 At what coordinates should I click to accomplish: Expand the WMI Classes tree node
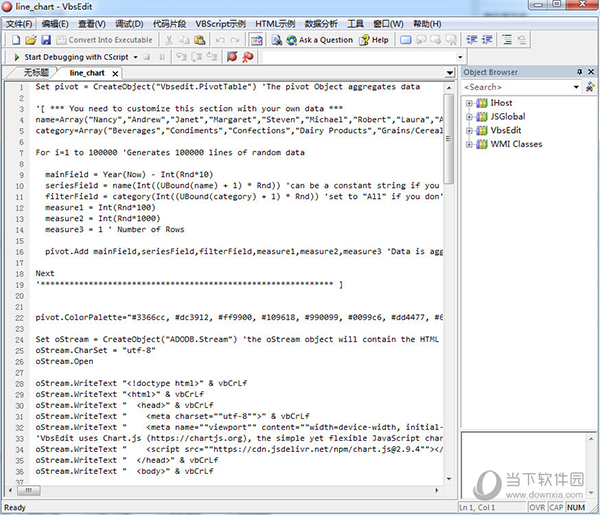470,144
